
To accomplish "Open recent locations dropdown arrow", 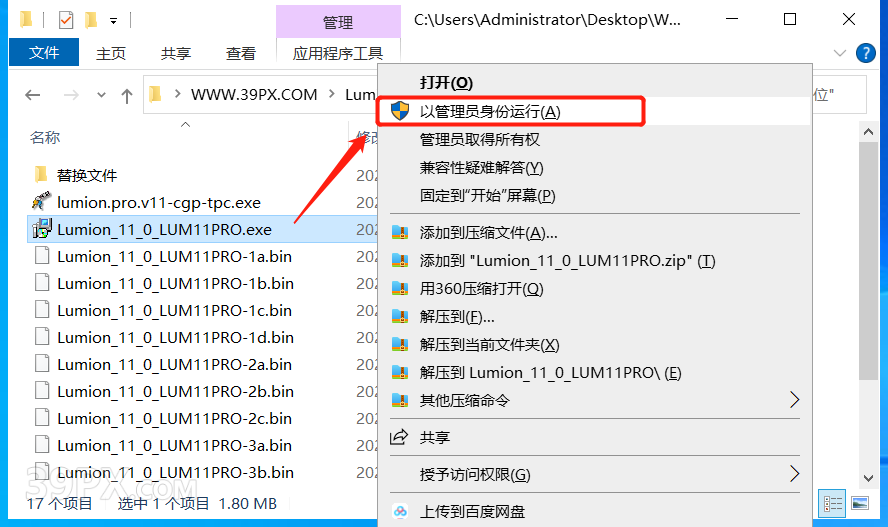I will point(101,95).
